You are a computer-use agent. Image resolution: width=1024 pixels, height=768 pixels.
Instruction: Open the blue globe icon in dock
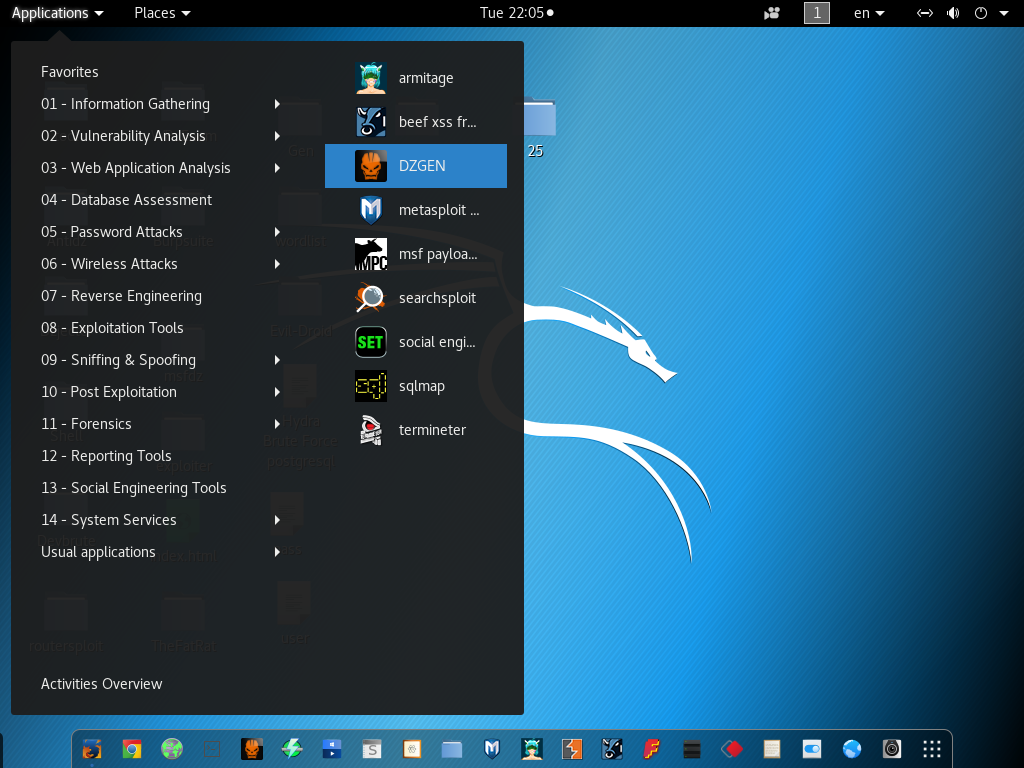[x=852, y=749]
